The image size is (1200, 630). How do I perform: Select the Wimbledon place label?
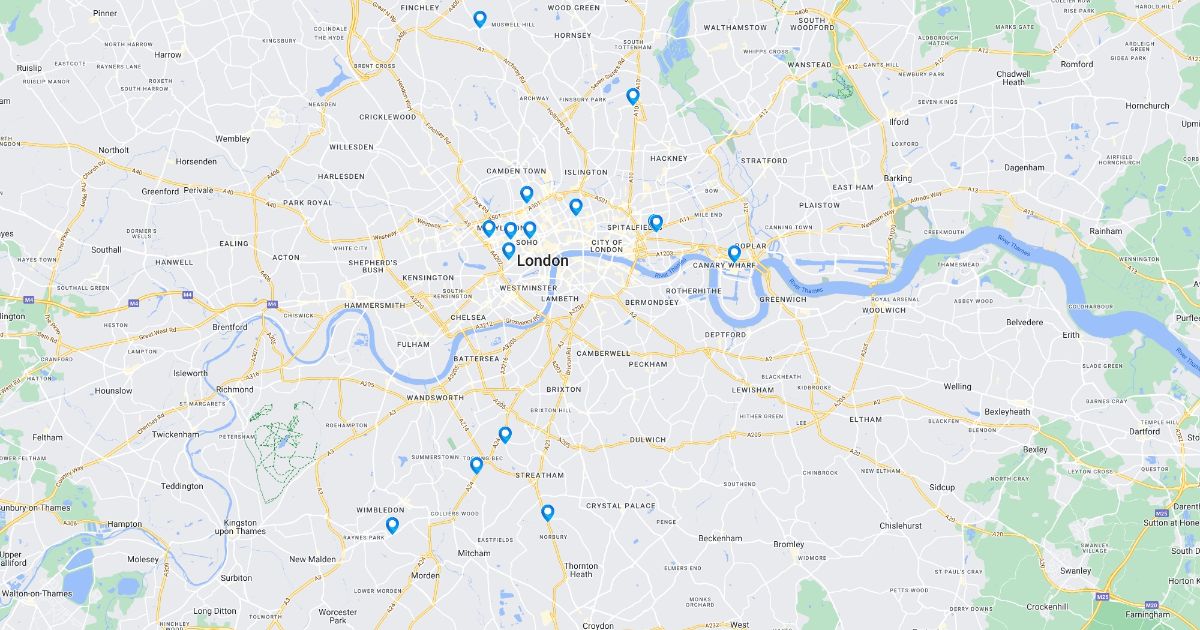[381, 510]
